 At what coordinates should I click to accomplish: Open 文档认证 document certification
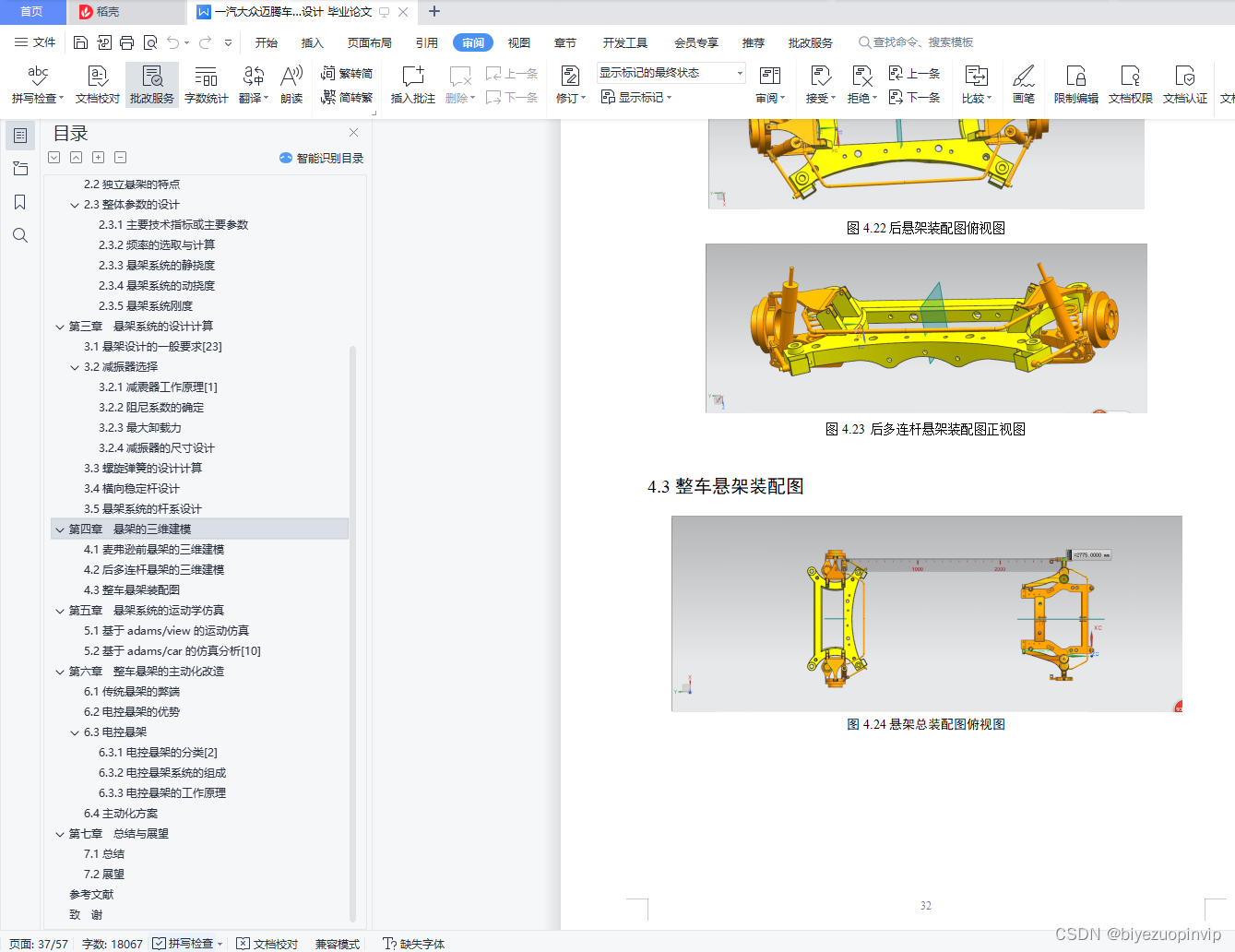coord(1184,85)
